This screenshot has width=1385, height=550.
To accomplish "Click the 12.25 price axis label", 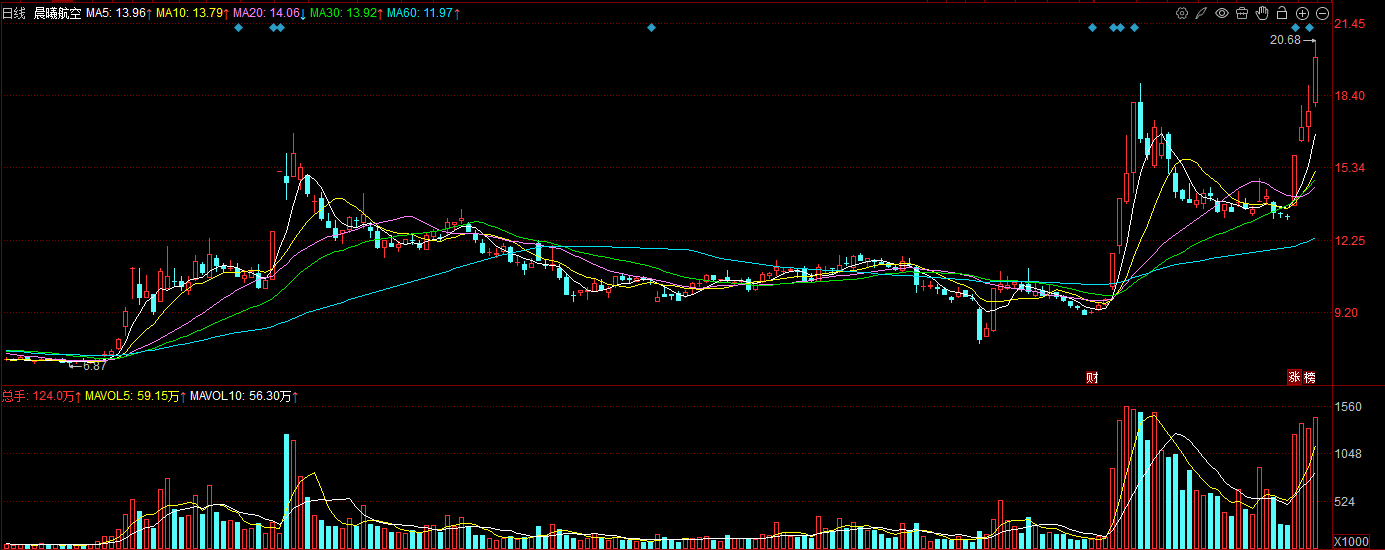I will [1351, 240].
